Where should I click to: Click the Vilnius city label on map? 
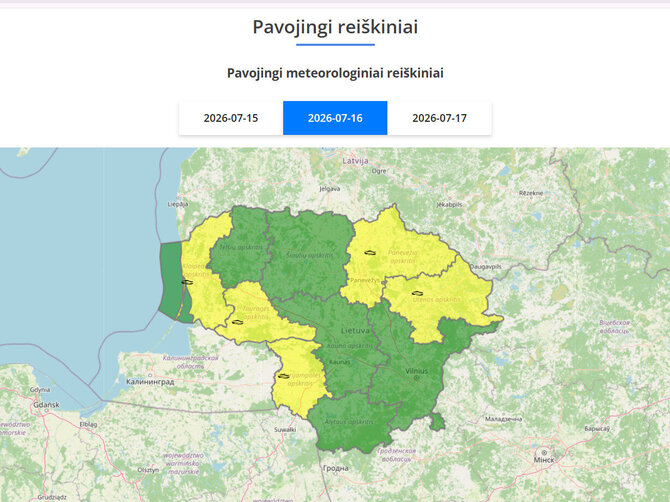[416, 371]
